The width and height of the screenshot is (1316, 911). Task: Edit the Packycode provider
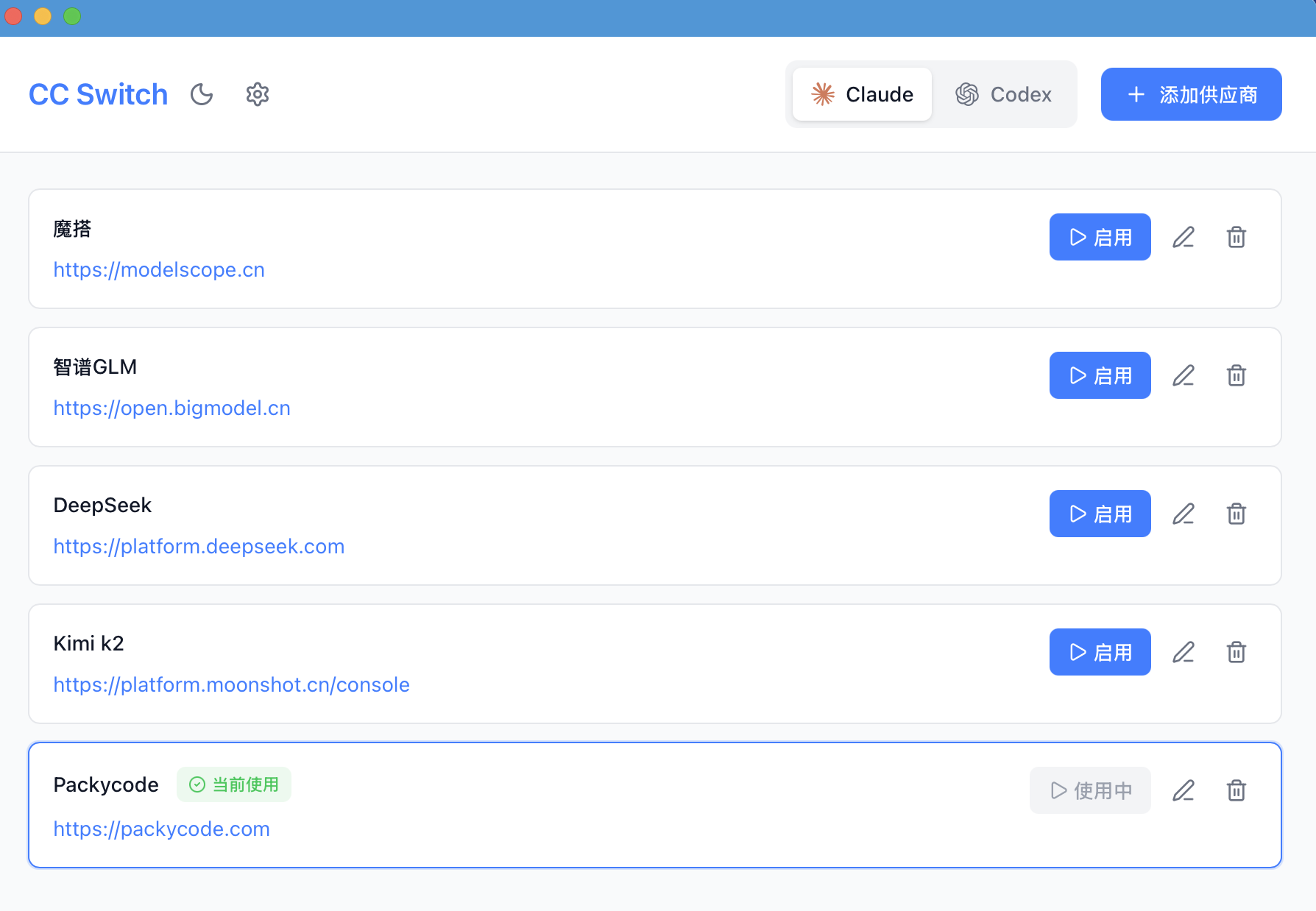coord(1184,790)
